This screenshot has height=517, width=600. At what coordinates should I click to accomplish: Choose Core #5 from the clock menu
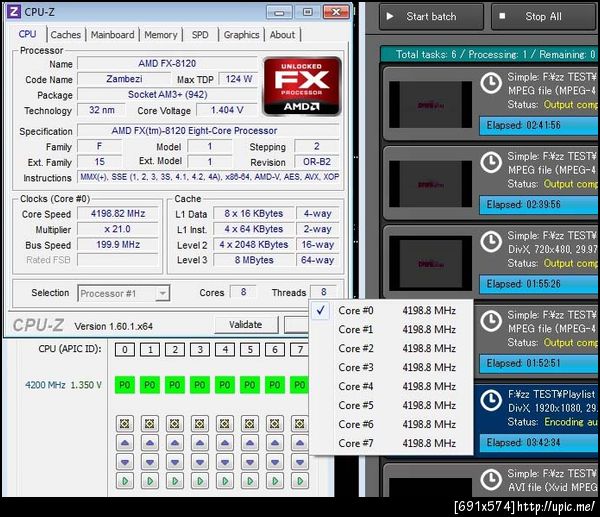[391, 405]
